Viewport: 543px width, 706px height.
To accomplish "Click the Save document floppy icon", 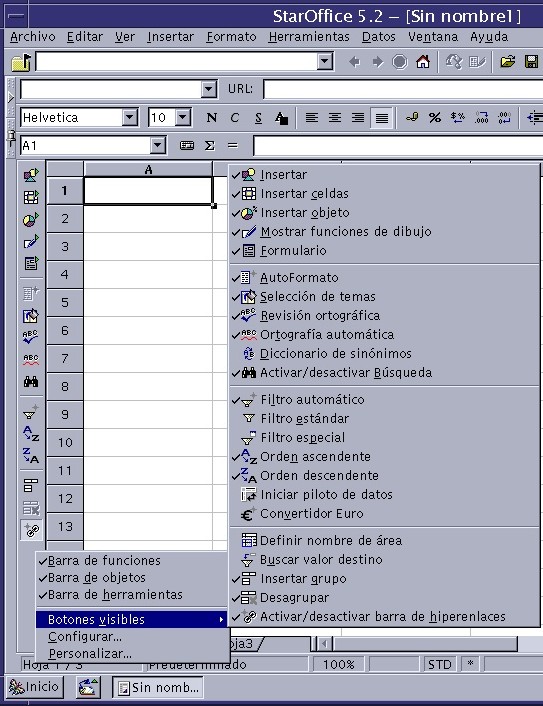I will [x=531, y=62].
